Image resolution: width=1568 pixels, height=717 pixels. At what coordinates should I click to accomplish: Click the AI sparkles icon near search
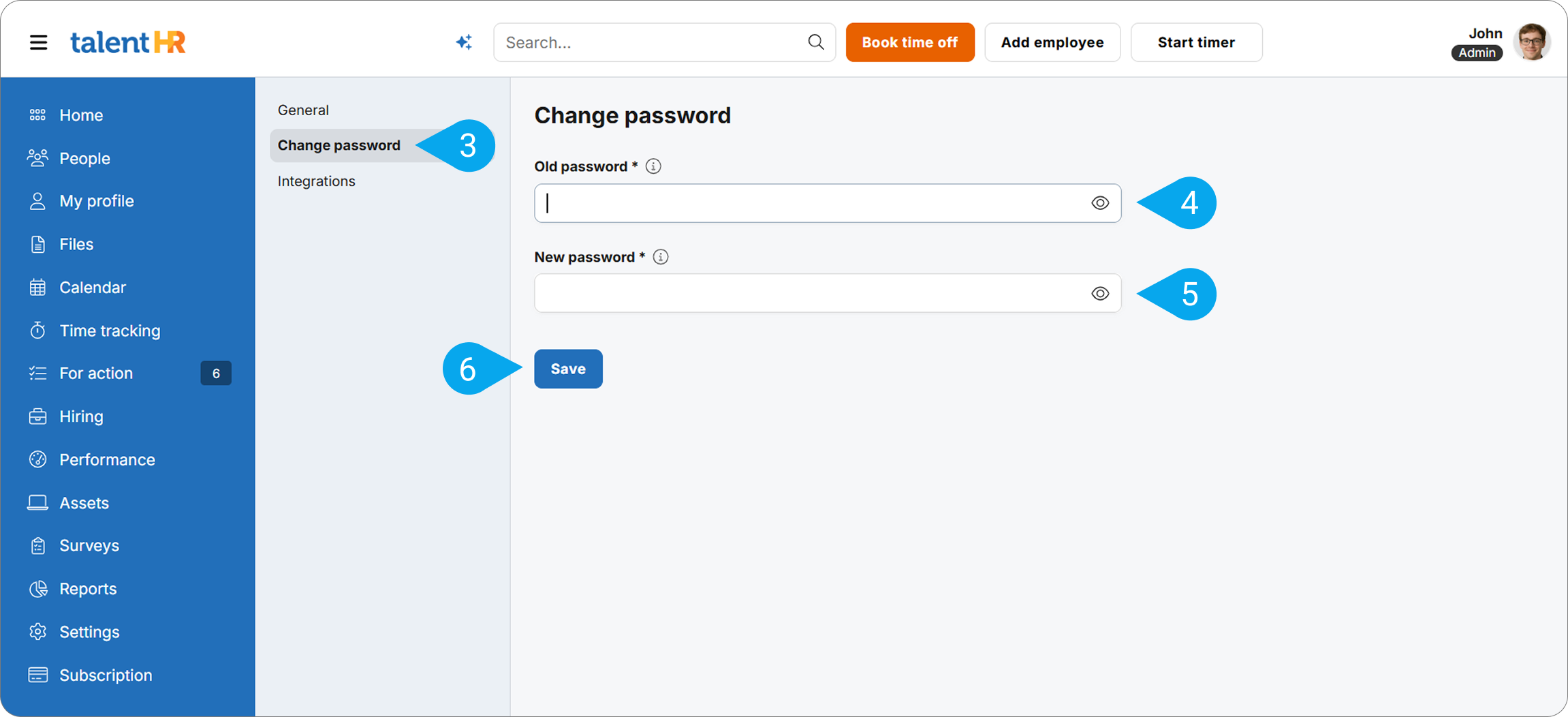(x=464, y=42)
